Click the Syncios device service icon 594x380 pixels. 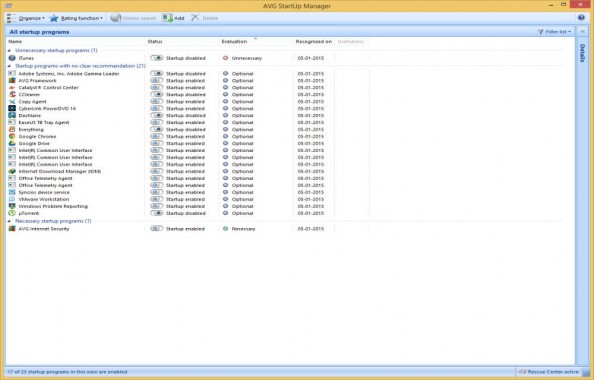click(x=12, y=192)
